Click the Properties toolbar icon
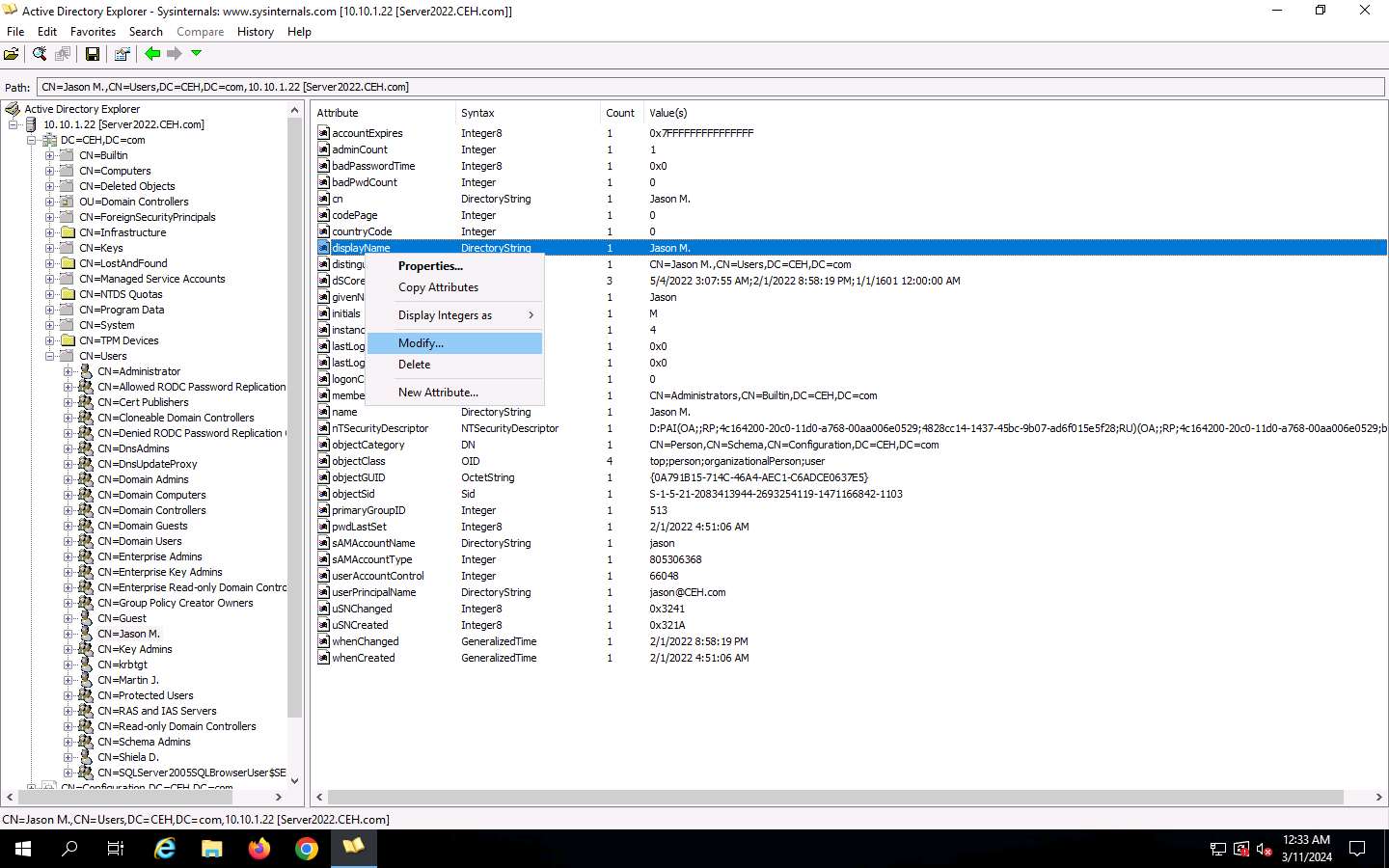Viewport: 1389px width, 868px height. [x=122, y=54]
